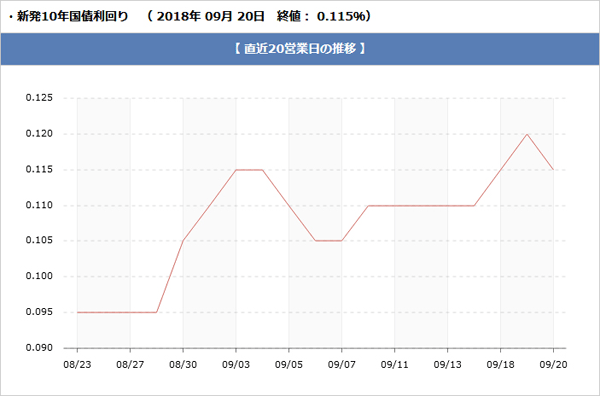The width and height of the screenshot is (600, 396).
Task: Click the 0.110 y-axis label
Action: (x=39, y=205)
